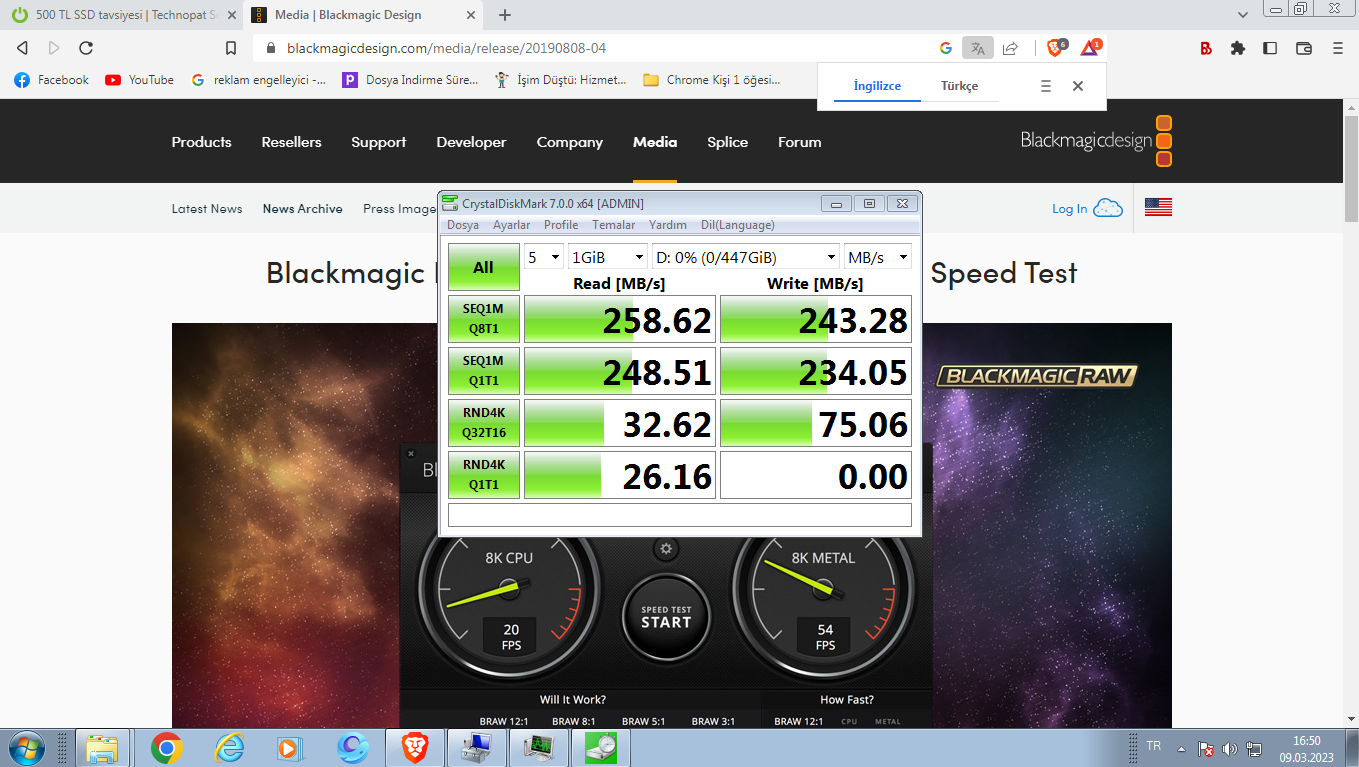Open the Facebook bookmark
Screen dimensions: 1359x767
coord(52,80)
